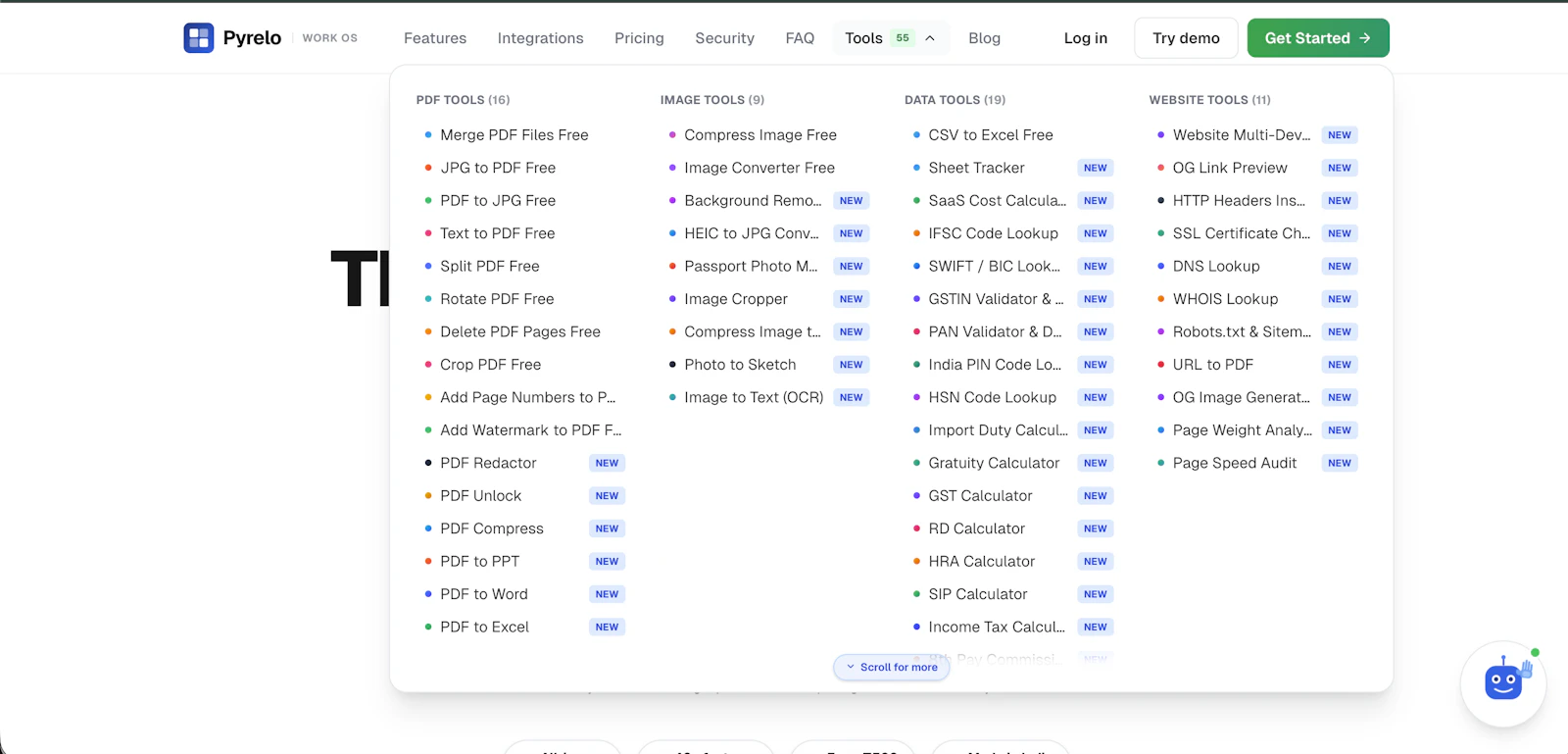
Task: Open the RD Calculator
Action: pyautogui.click(x=976, y=528)
